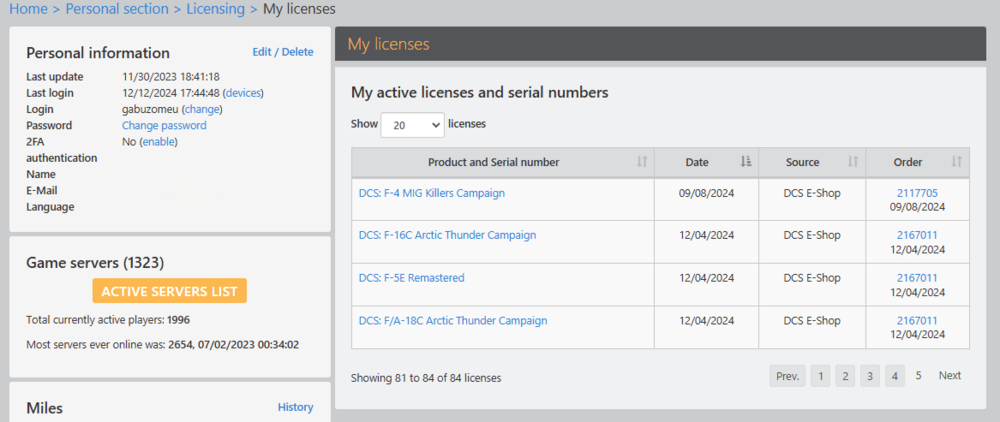Open order 2117705

pyautogui.click(x=917, y=193)
